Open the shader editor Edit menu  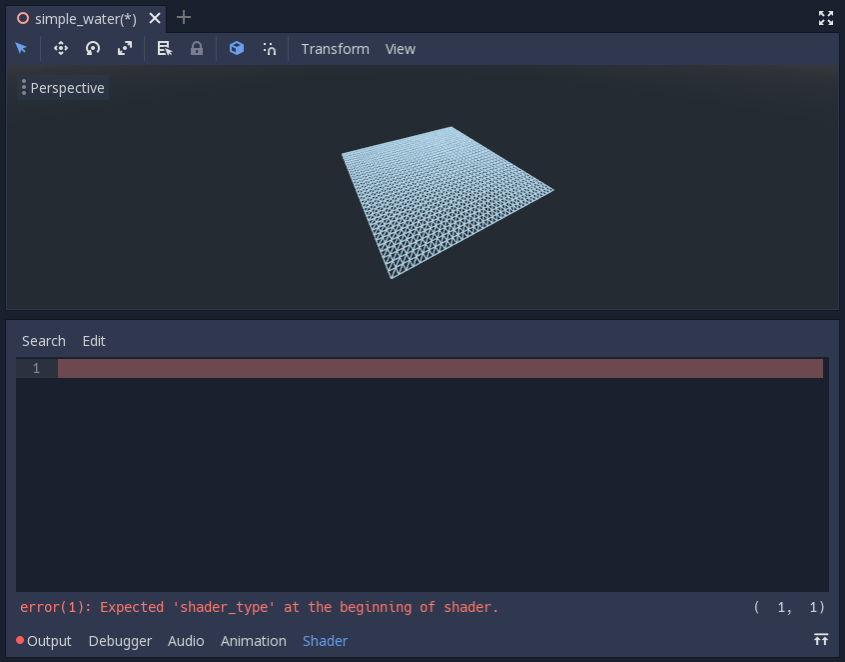[x=93, y=340]
